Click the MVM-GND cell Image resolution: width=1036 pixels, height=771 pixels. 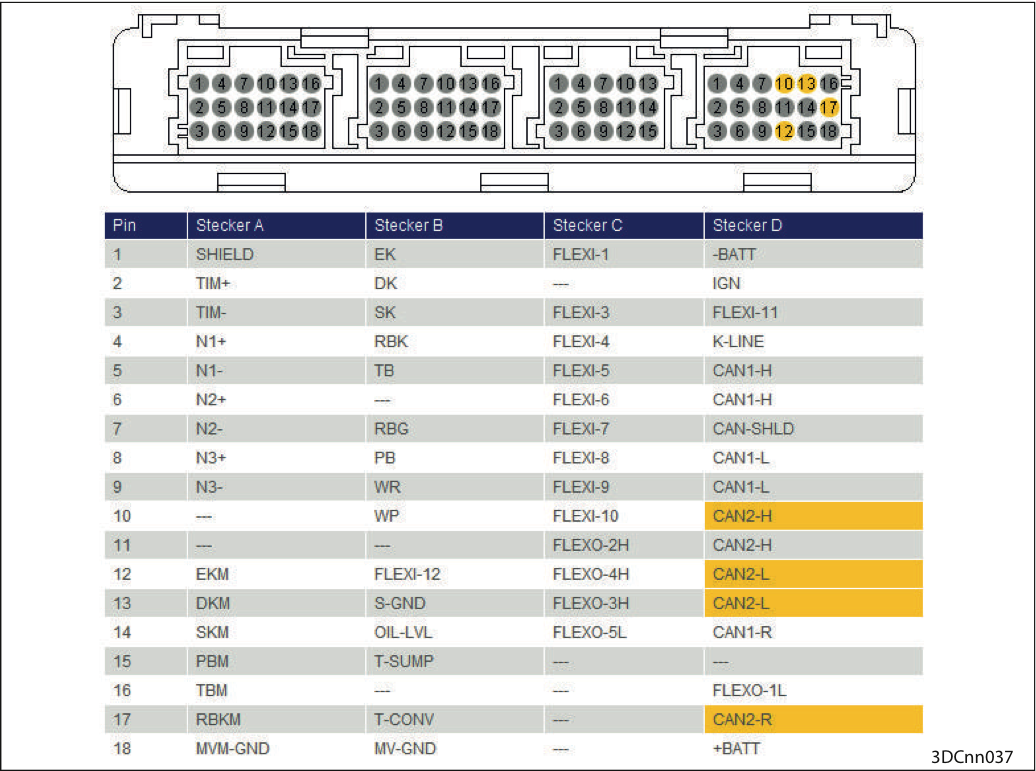click(x=276, y=749)
